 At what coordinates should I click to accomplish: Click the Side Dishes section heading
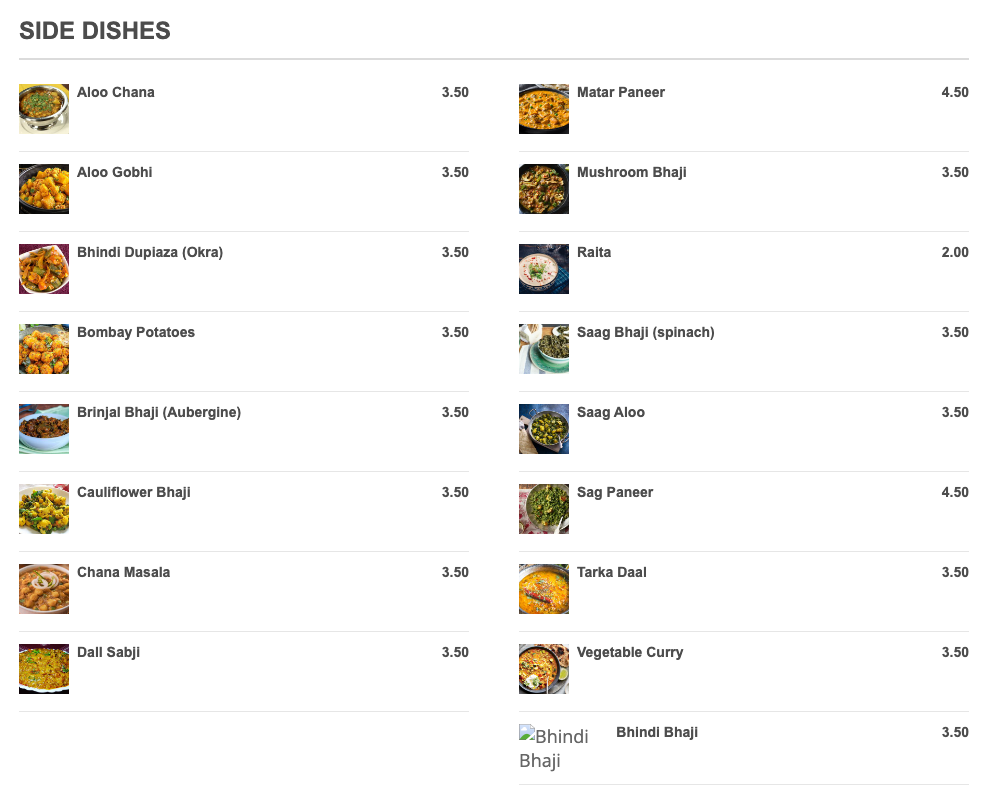tap(95, 31)
